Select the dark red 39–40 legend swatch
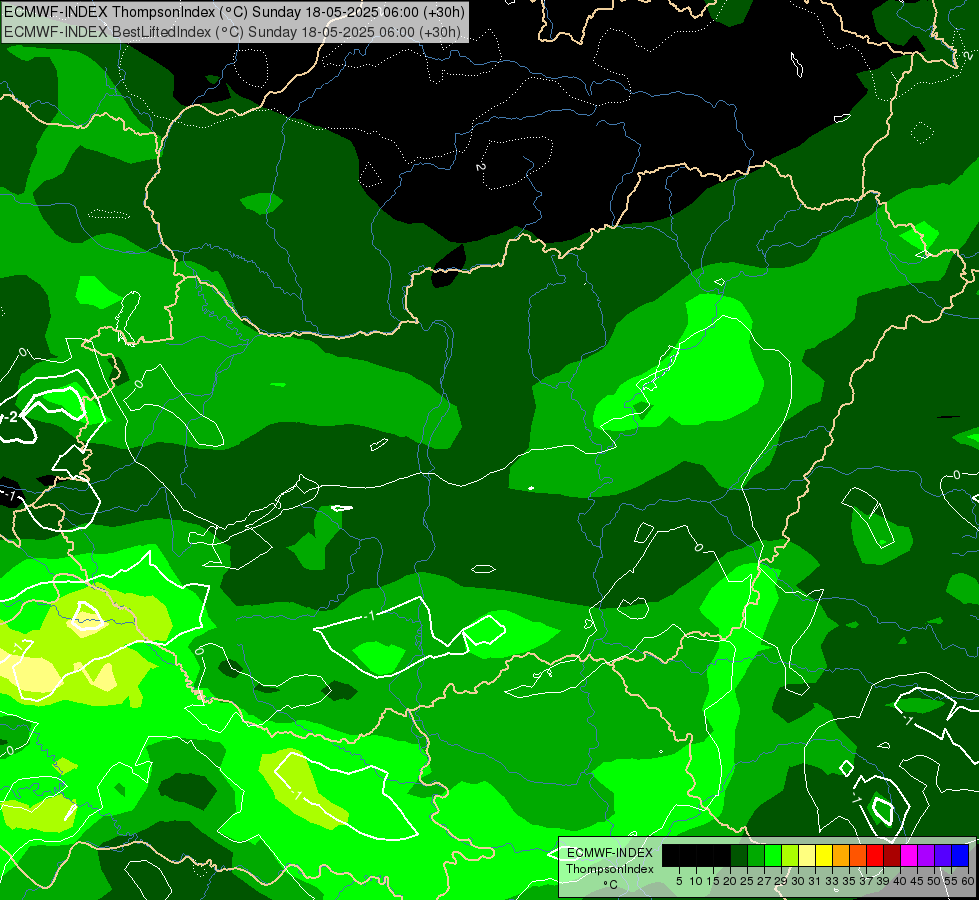979x900 pixels. [892, 855]
